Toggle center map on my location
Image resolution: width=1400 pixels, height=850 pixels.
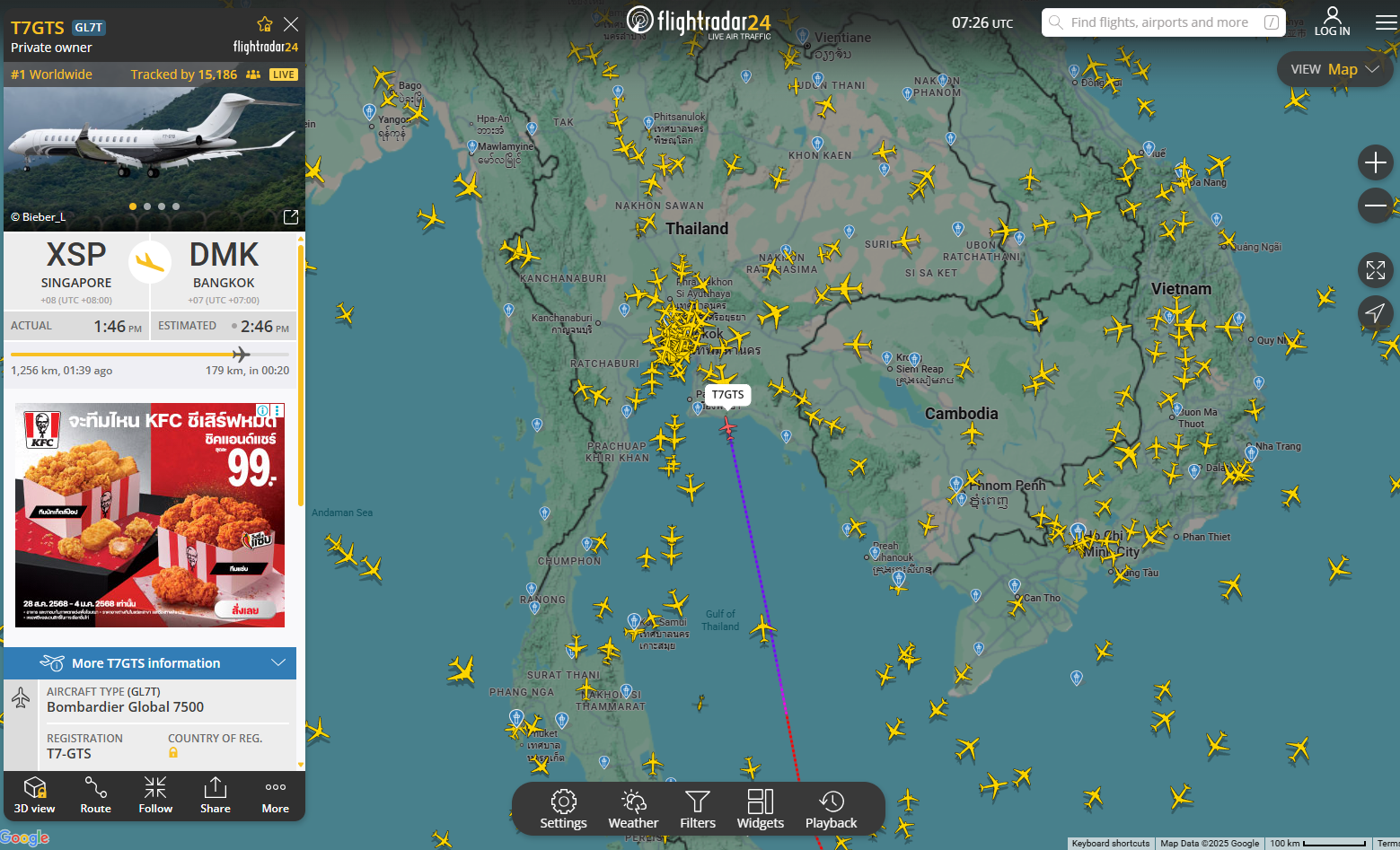point(1375,312)
